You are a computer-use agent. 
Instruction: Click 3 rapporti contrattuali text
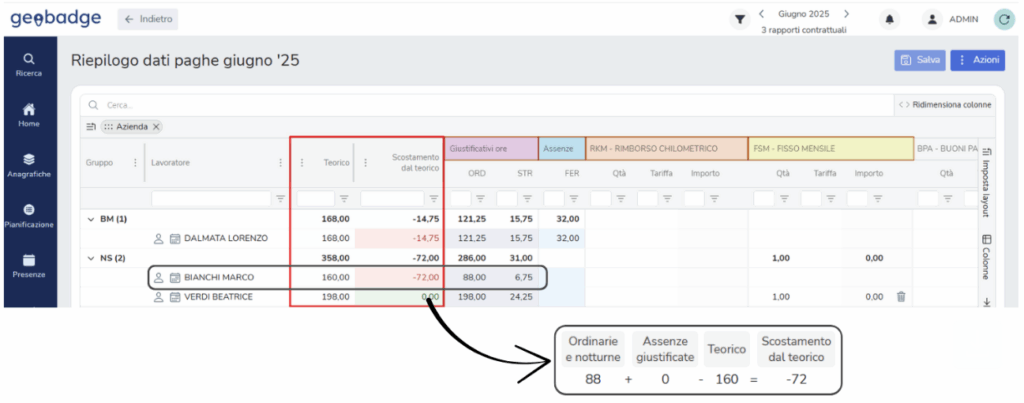[x=804, y=30]
